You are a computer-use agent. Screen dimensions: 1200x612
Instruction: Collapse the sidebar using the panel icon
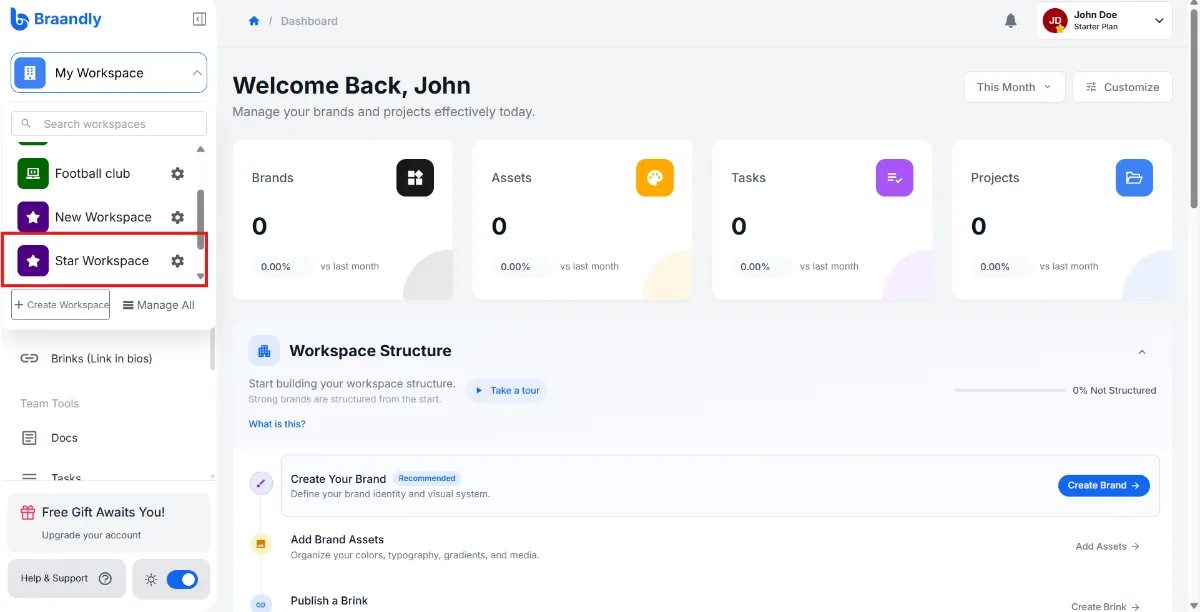point(199,19)
